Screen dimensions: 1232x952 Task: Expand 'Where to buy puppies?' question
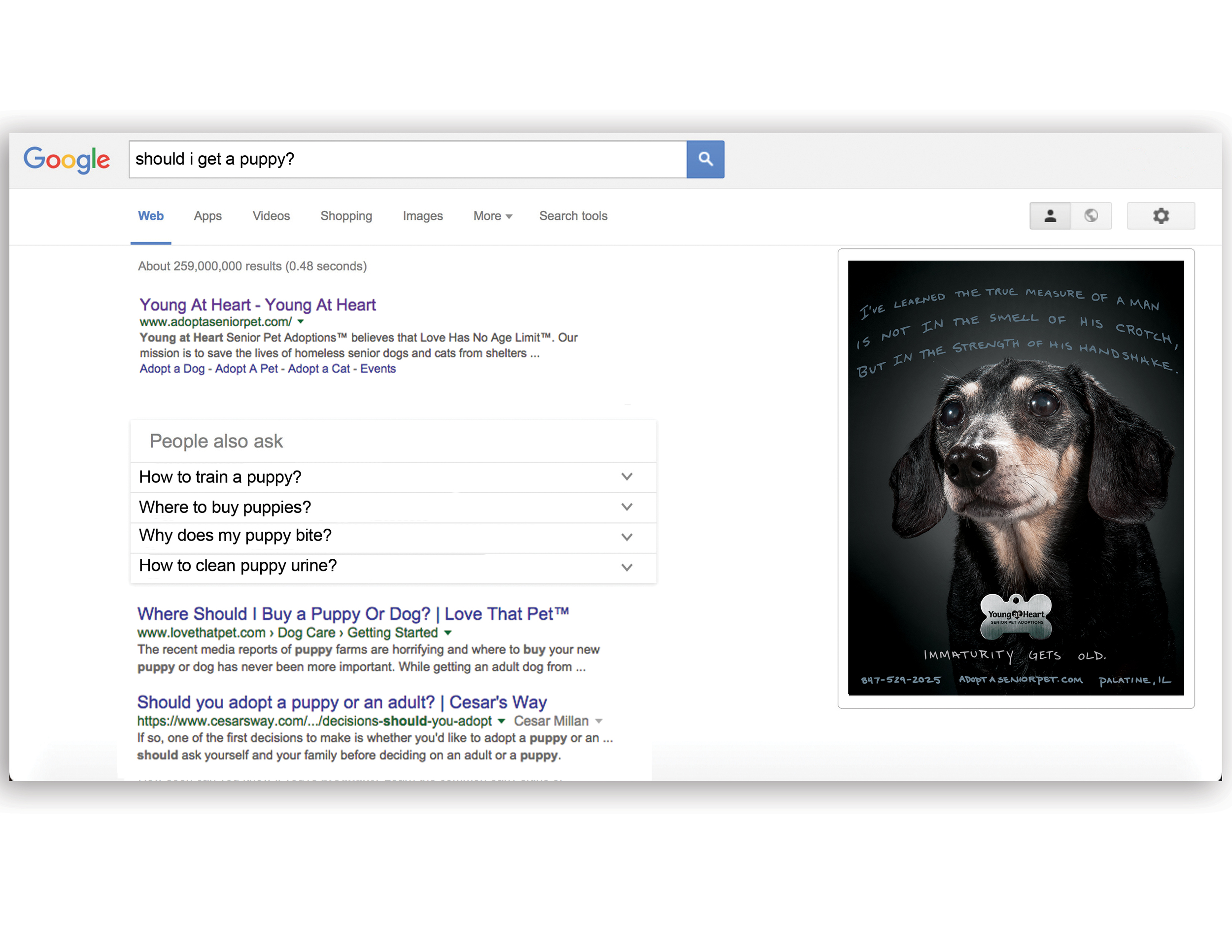(x=393, y=508)
